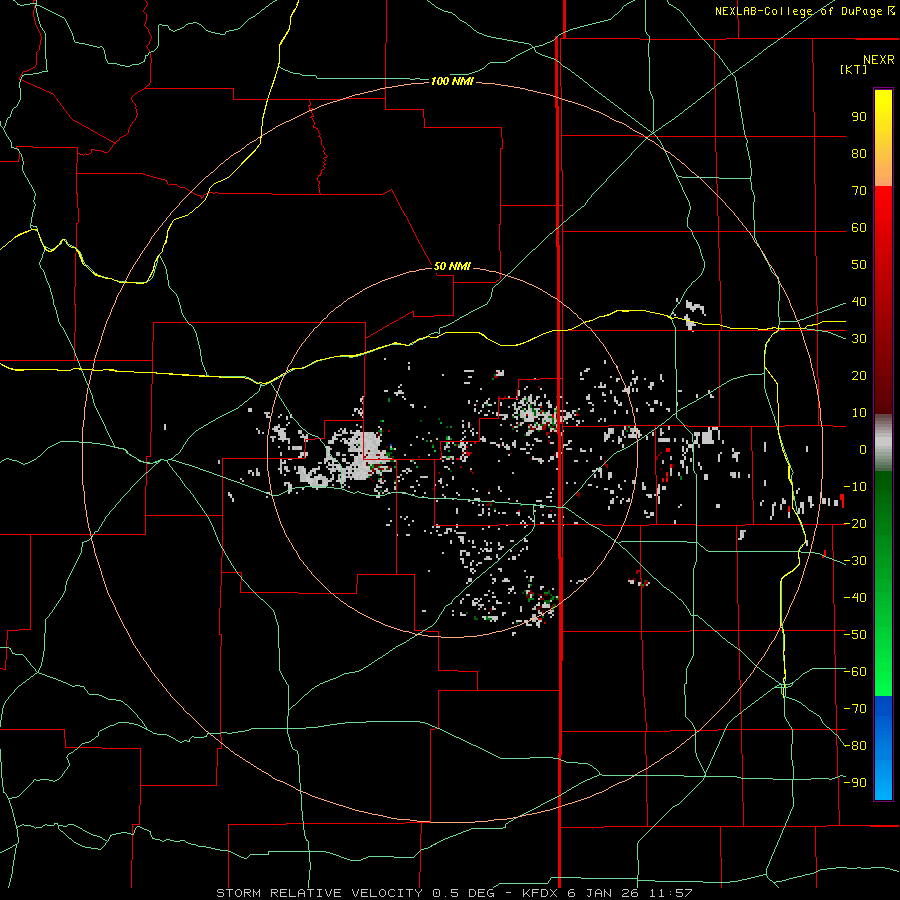Click the -30 scale value
Screen dimensions: 900x900
click(855, 561)
